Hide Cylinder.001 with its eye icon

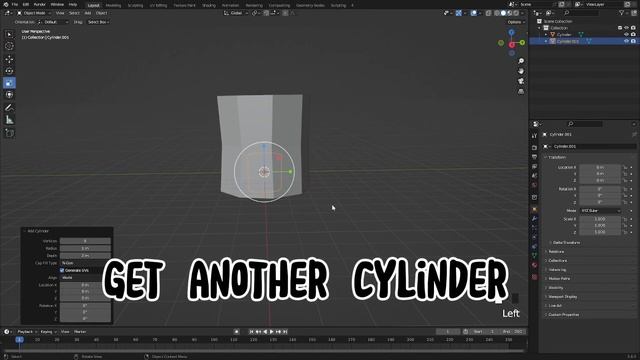626,41
